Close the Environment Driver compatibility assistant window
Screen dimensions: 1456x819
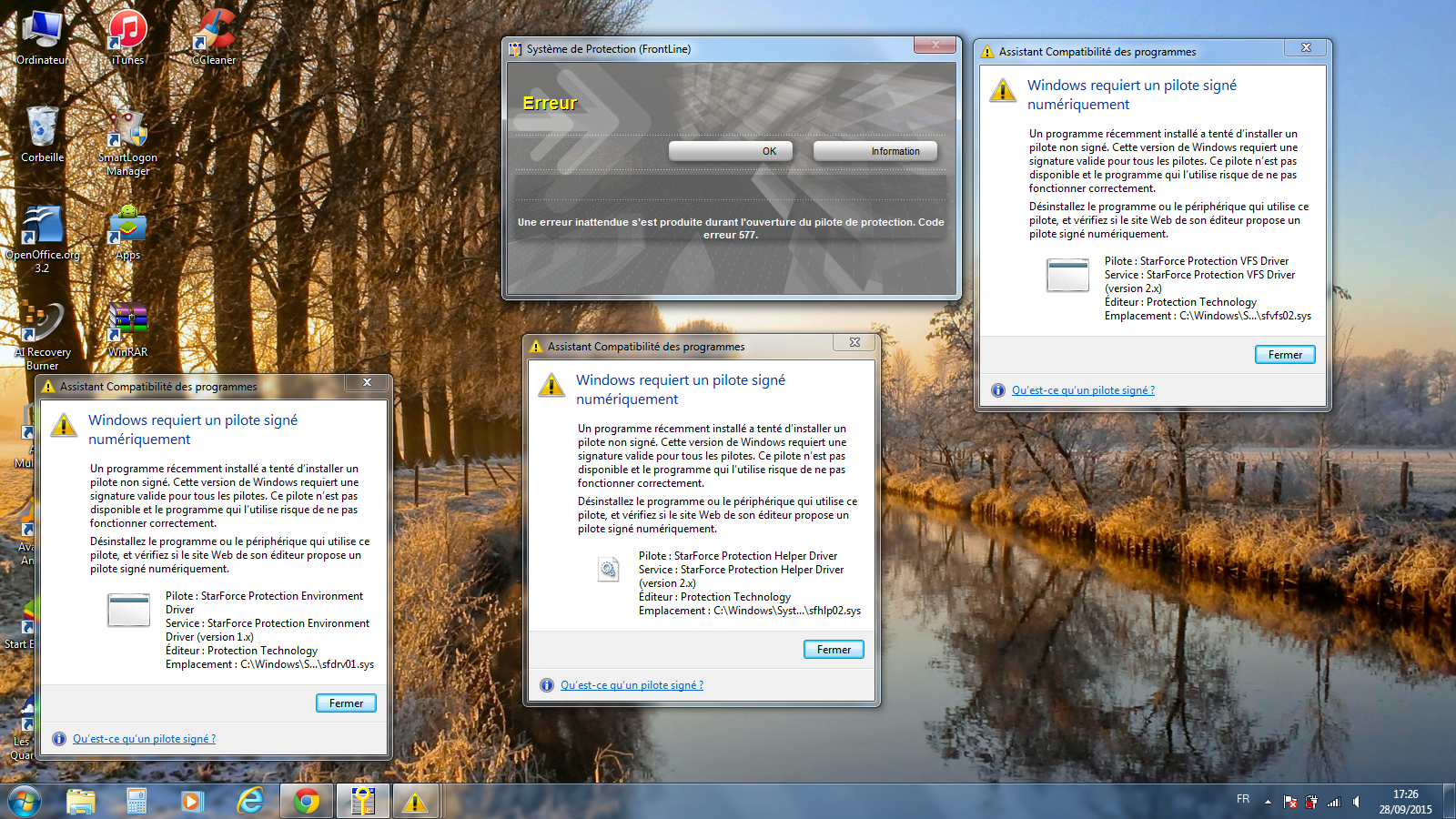click(367, 382)
